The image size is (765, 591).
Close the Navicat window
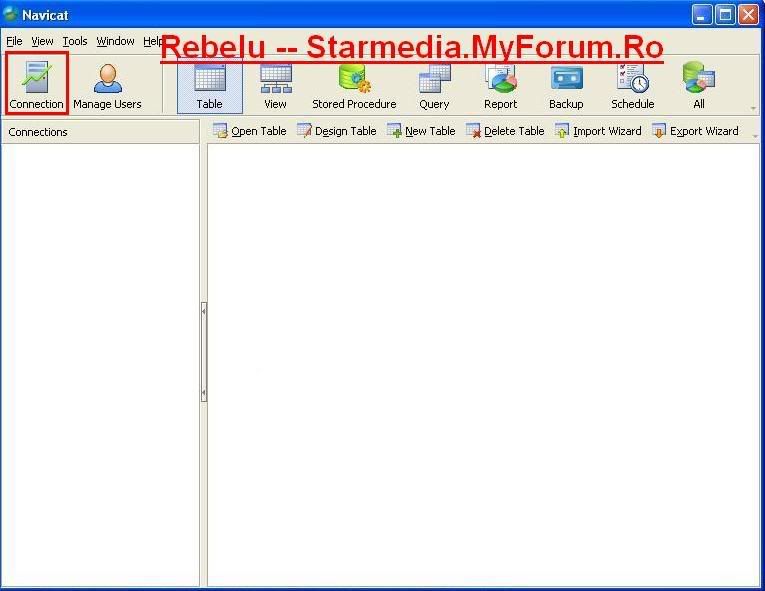[748, 15]
